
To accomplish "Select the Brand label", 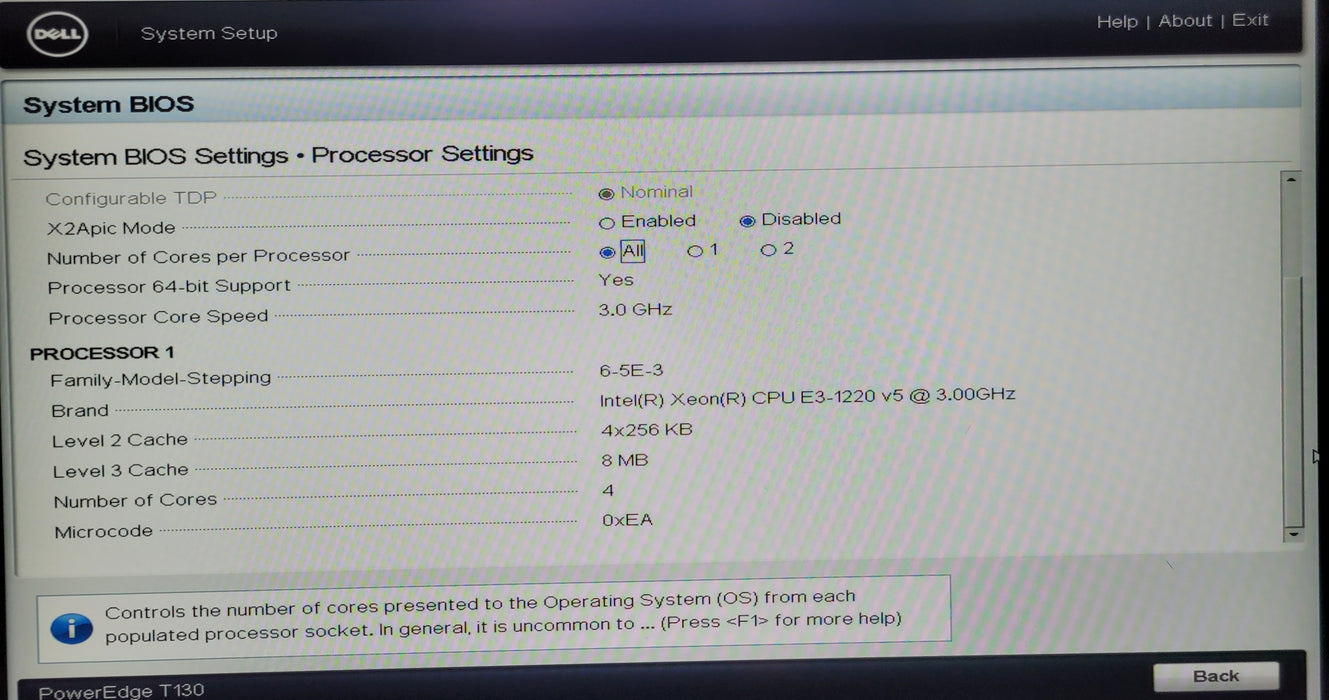I will tap(80, 411).
